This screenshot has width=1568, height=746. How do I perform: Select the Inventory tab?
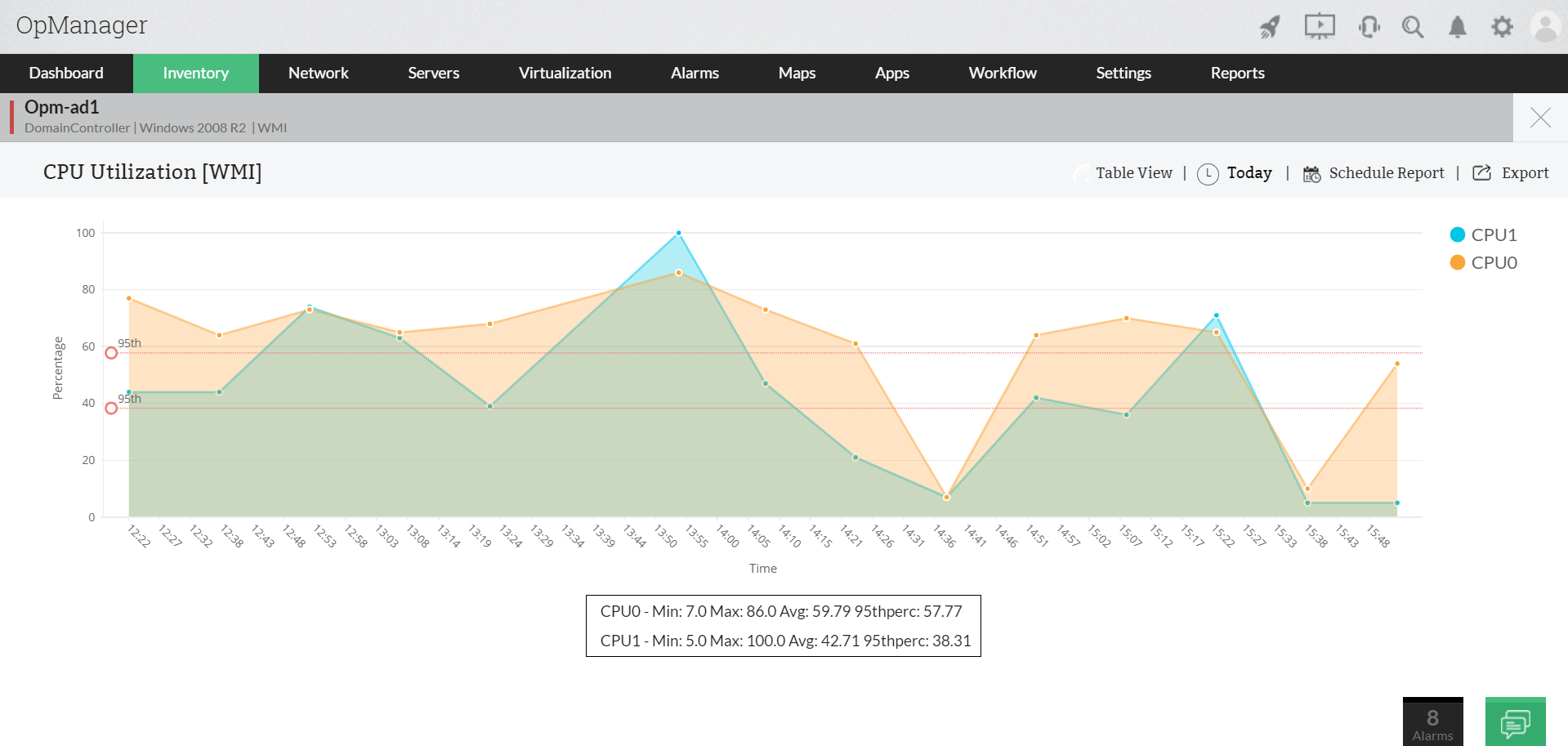(196, 74)
